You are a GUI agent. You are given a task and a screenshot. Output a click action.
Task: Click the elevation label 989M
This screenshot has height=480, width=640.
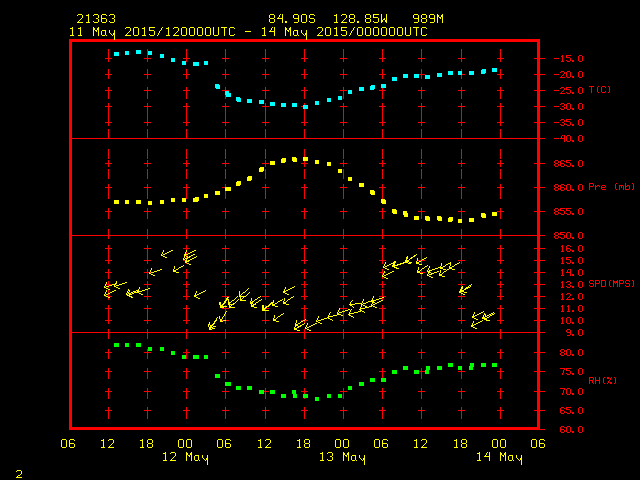coord(428,19)
